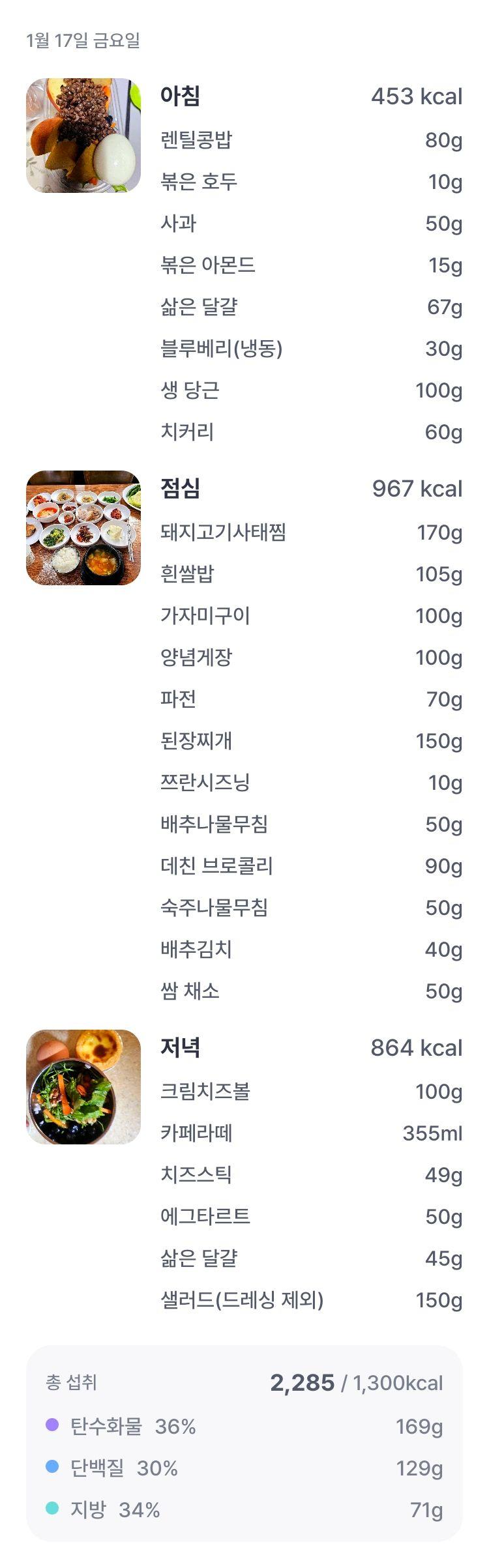489x1568 pixels.
Task: Open the 돼지고기사태찜 food entry
Action: tap(312, 532)
